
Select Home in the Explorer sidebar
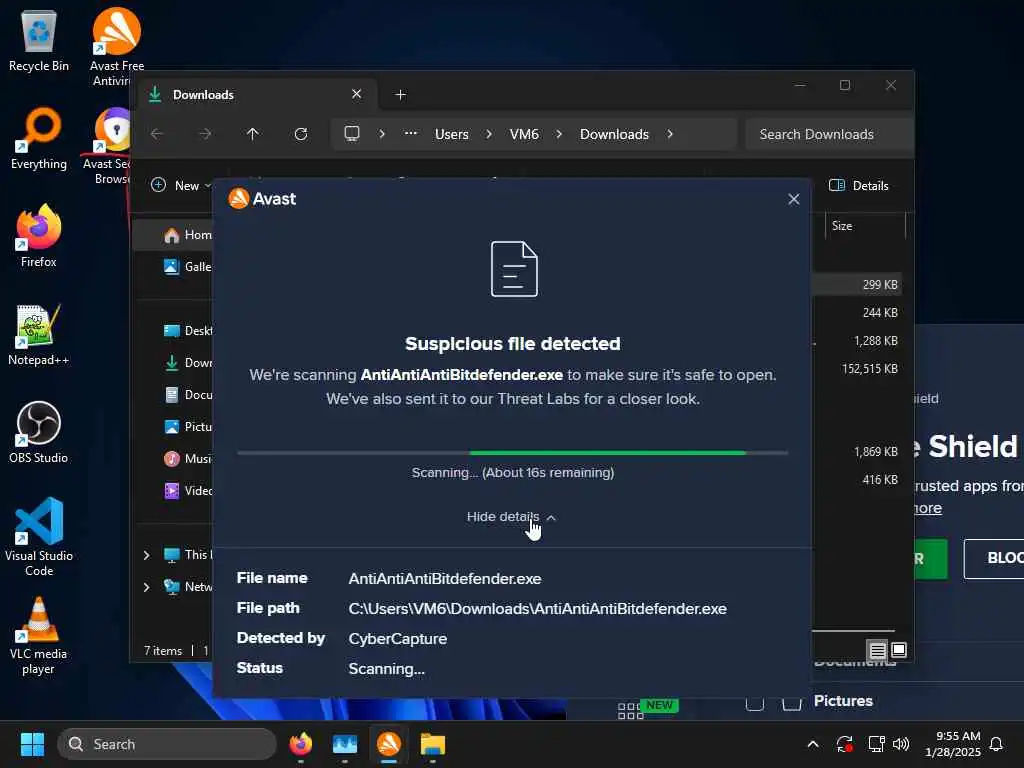click(188, 235)
